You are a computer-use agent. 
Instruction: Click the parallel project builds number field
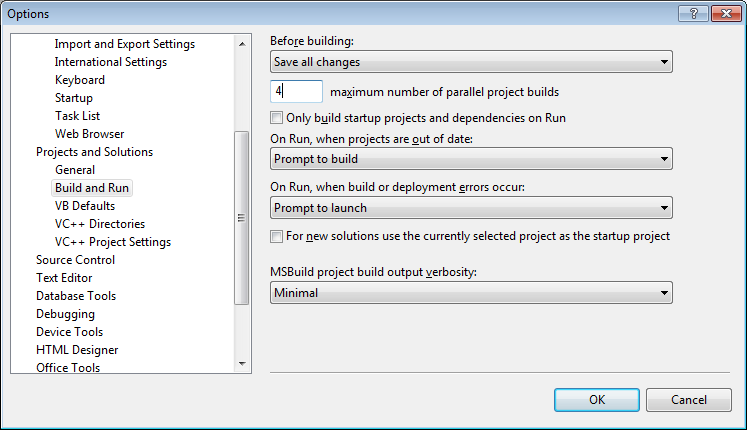pyautogui.click(x=297, y=92)
